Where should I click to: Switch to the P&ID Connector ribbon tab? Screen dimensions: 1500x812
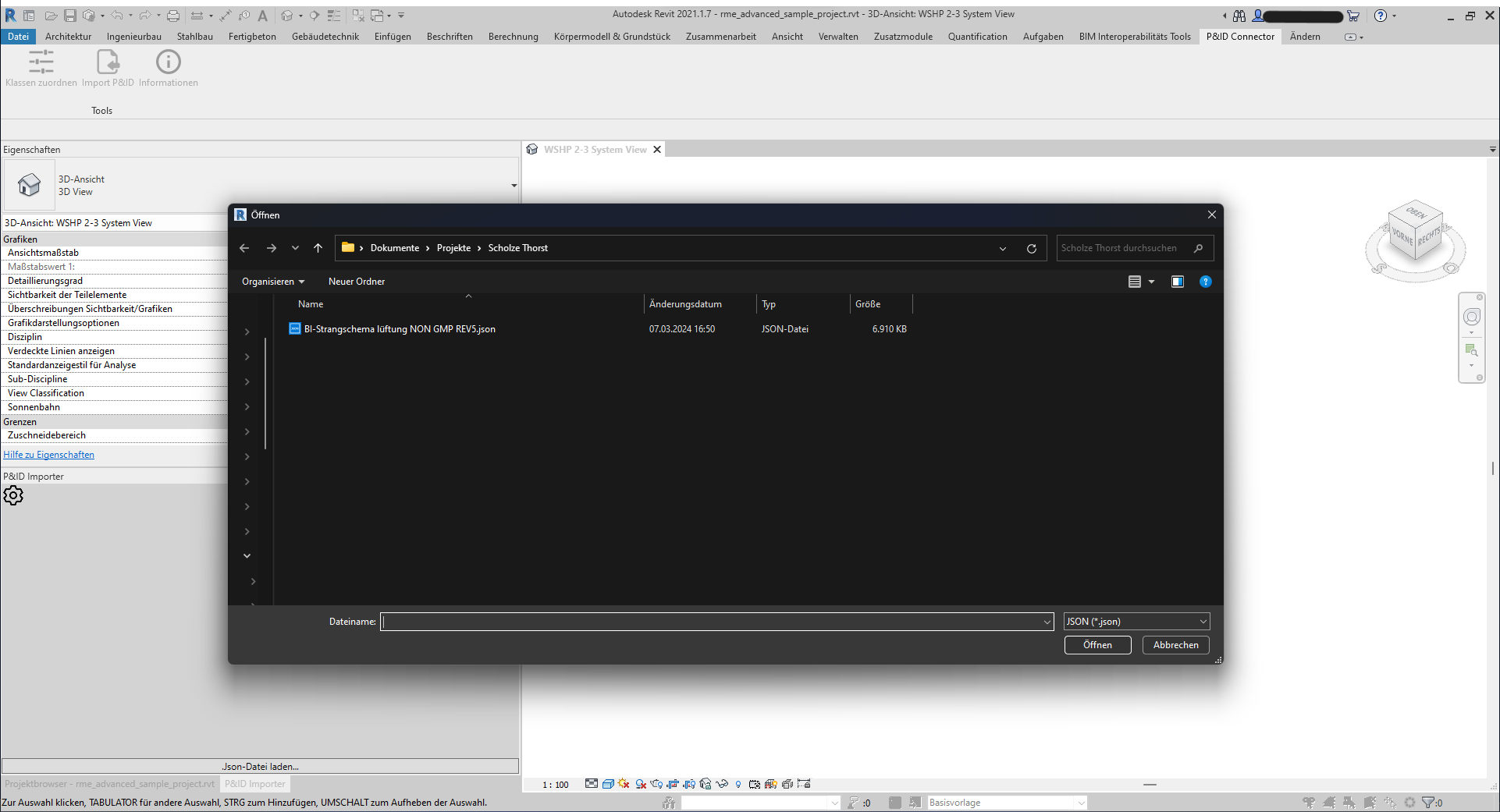click(x=1239, y=36)
